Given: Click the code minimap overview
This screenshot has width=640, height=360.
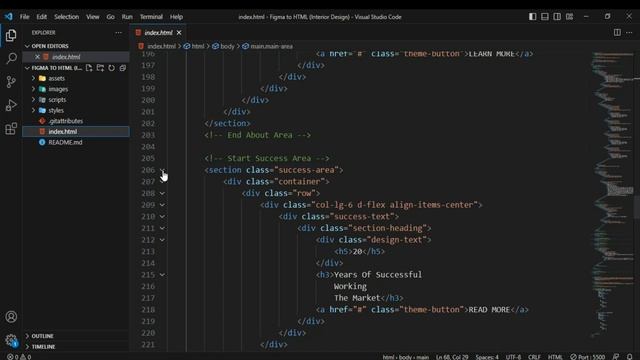Looking at the screenshot, I should 612,196.
